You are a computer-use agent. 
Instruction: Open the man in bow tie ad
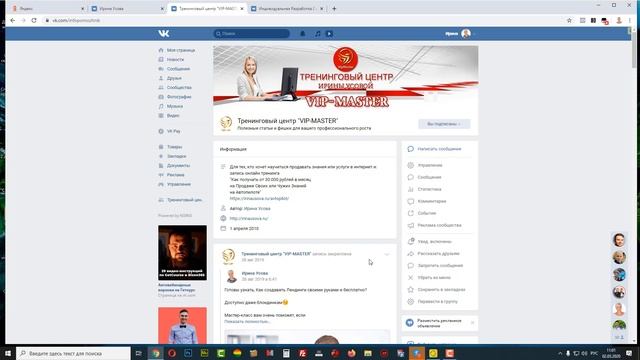pyautogui.click(x=182, y=325)
